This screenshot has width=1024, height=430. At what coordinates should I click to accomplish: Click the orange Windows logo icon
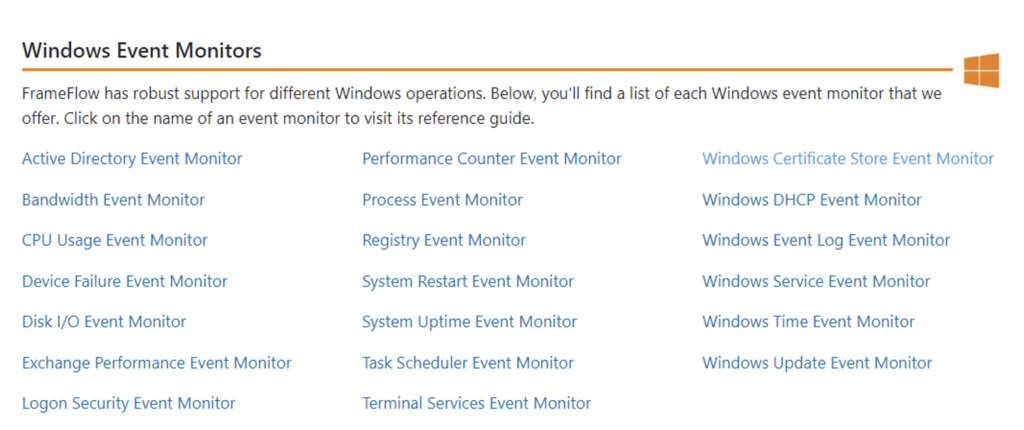coord(981,70)
